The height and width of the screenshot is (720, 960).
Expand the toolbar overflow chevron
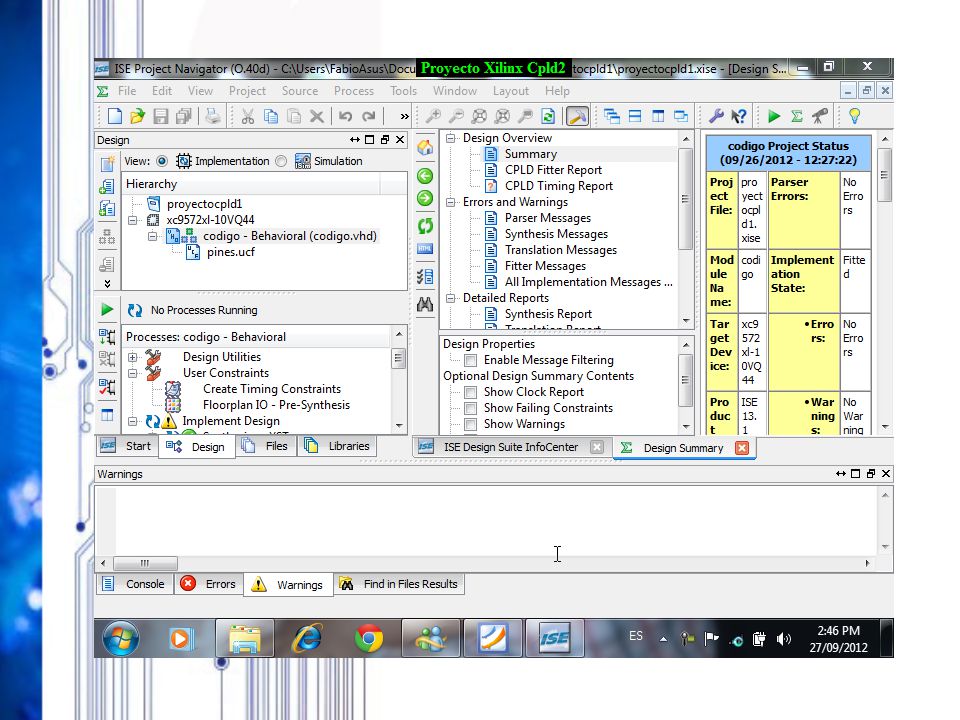(x=404, y=116)
